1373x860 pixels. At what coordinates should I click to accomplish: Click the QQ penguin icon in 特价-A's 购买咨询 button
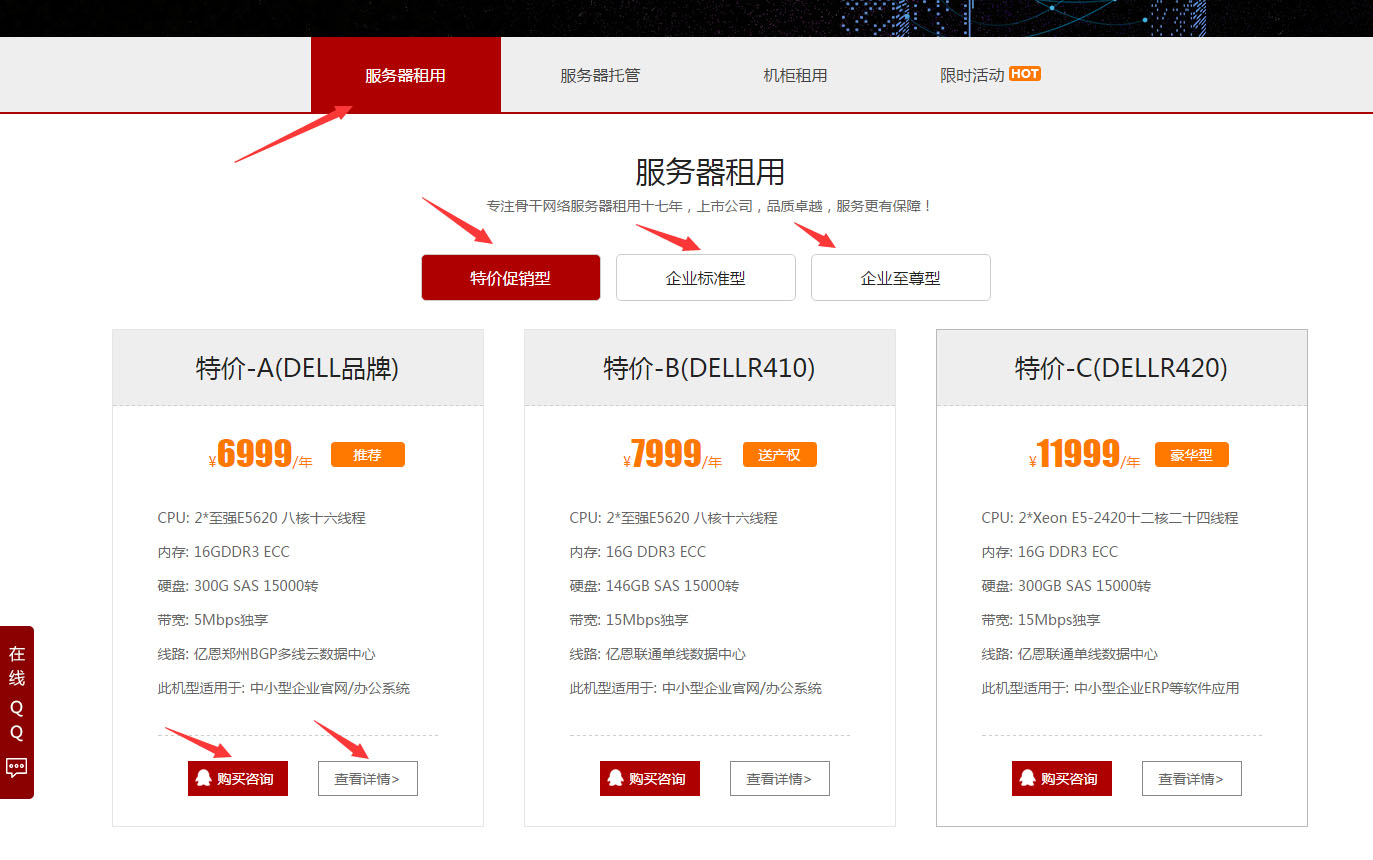click(x=203, y=778)
